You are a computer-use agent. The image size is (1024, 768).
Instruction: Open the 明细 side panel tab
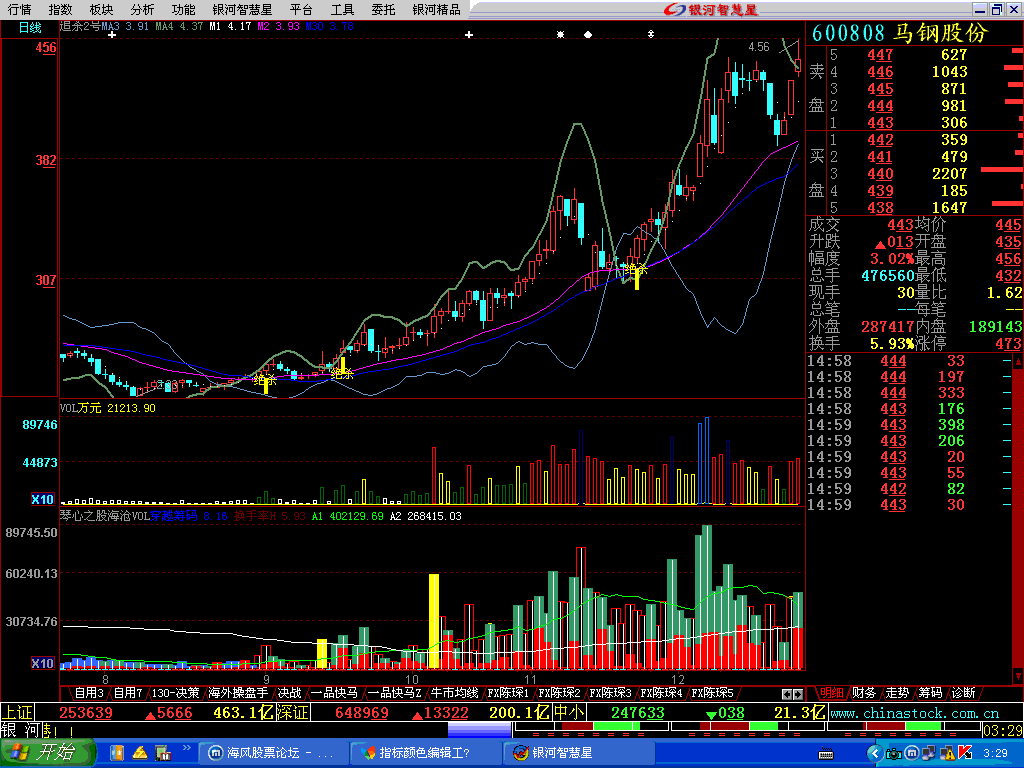(832, 693)
